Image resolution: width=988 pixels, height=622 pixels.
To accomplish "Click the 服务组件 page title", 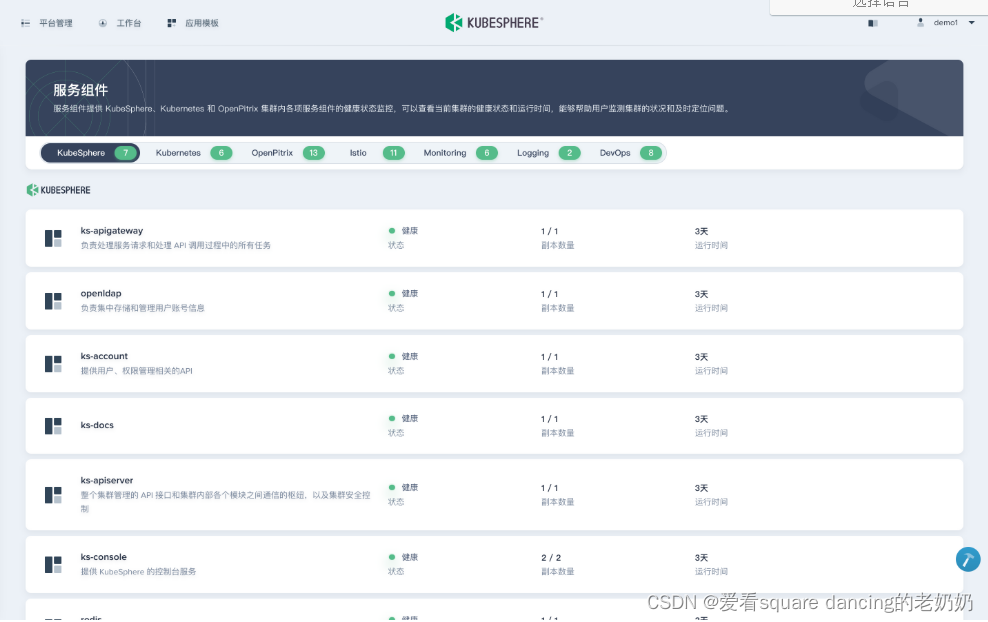I will [80, 90].
